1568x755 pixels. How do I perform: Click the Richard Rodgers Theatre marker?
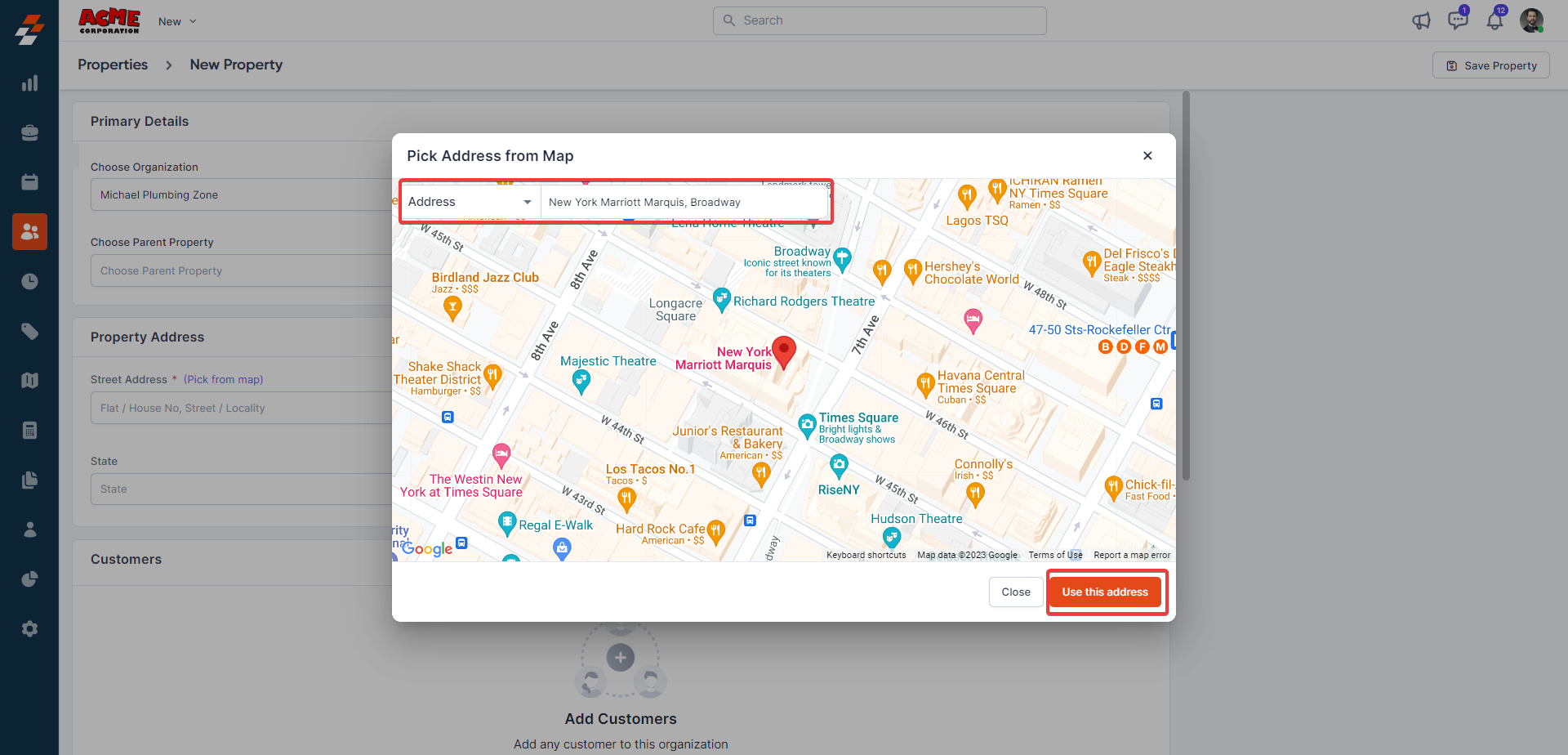click(x=721, y=300)
